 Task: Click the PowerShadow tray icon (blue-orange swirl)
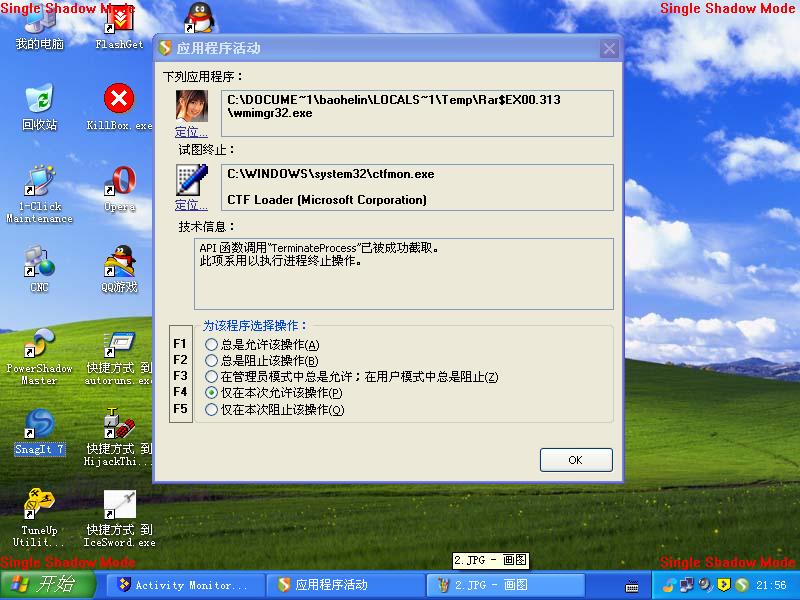click(x=669, y=585)
